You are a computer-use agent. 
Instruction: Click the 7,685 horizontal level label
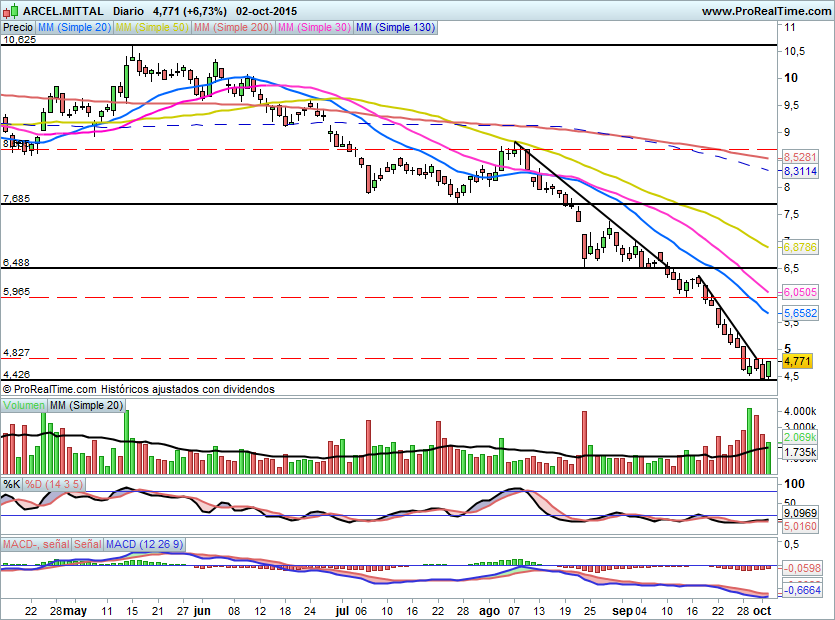tap(17, 199)
